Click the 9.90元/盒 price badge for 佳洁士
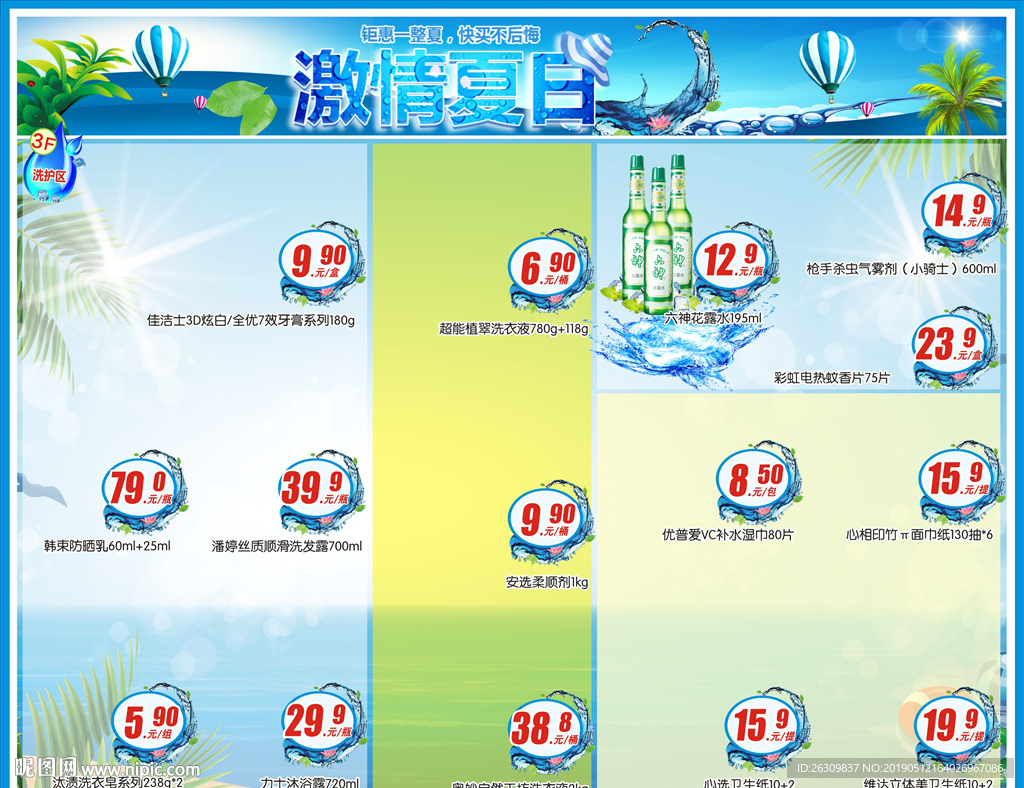This screenshot has width=1024, height=788. 321,264
